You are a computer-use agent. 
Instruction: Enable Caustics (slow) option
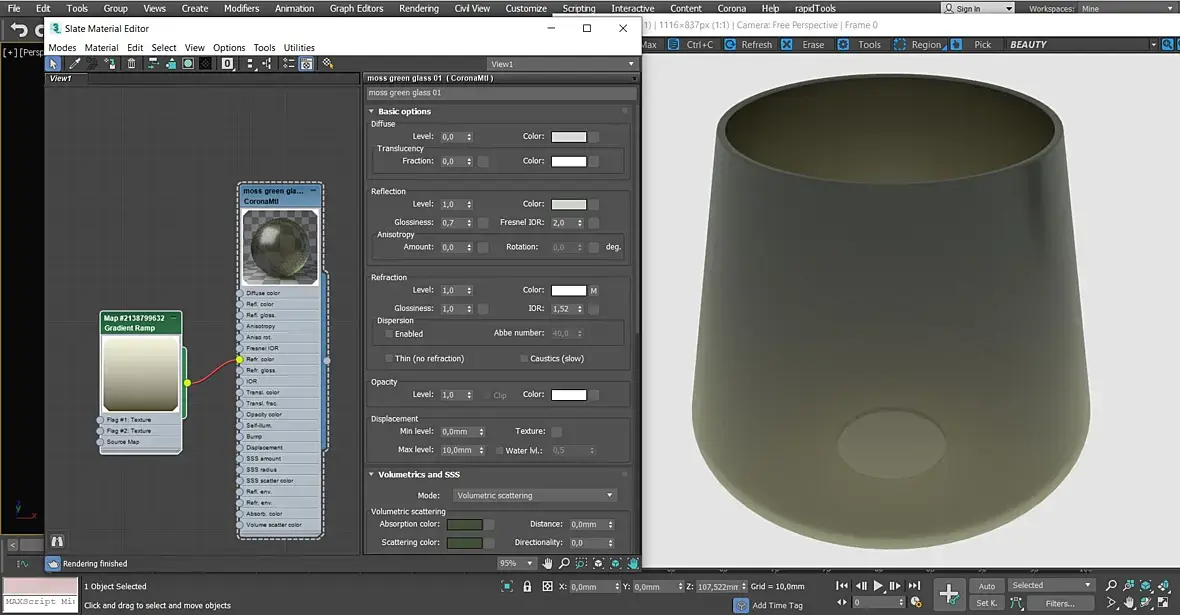click(x=523, y=358)
